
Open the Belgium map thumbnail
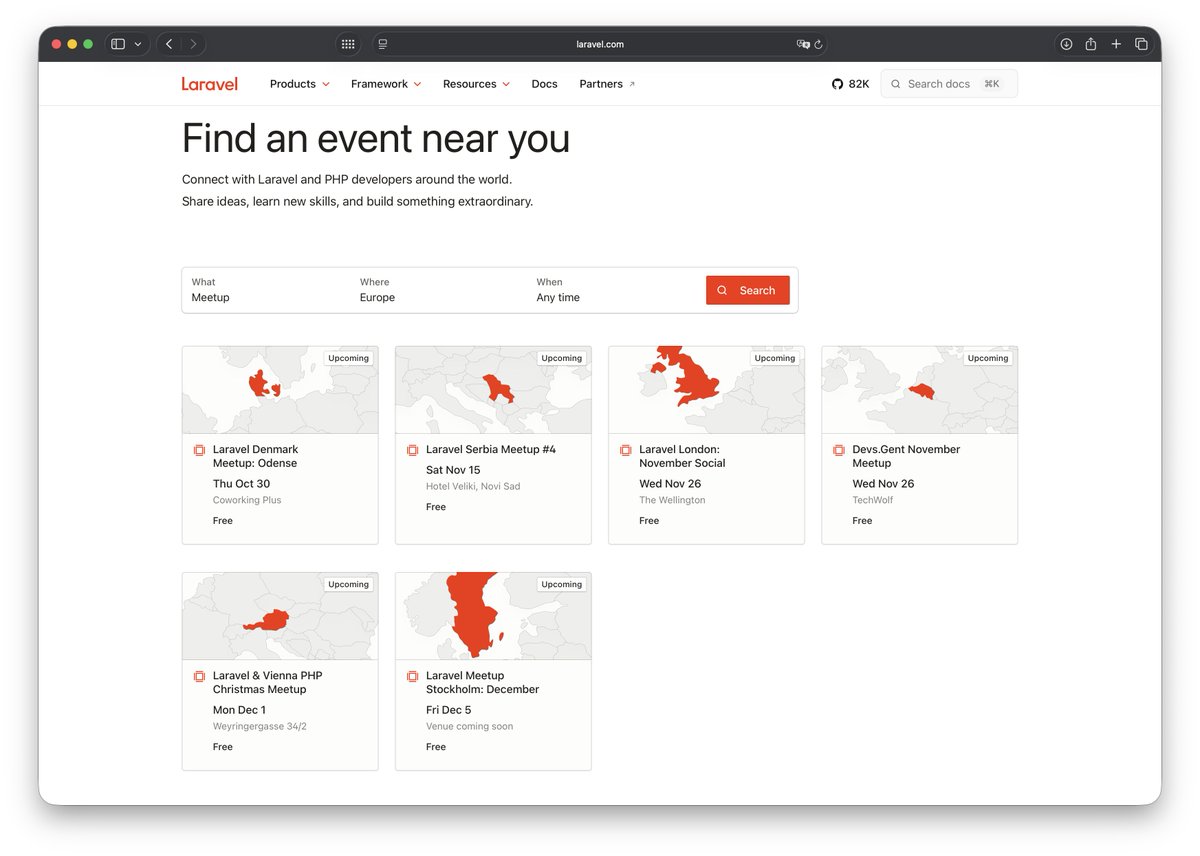coord(920,390)
